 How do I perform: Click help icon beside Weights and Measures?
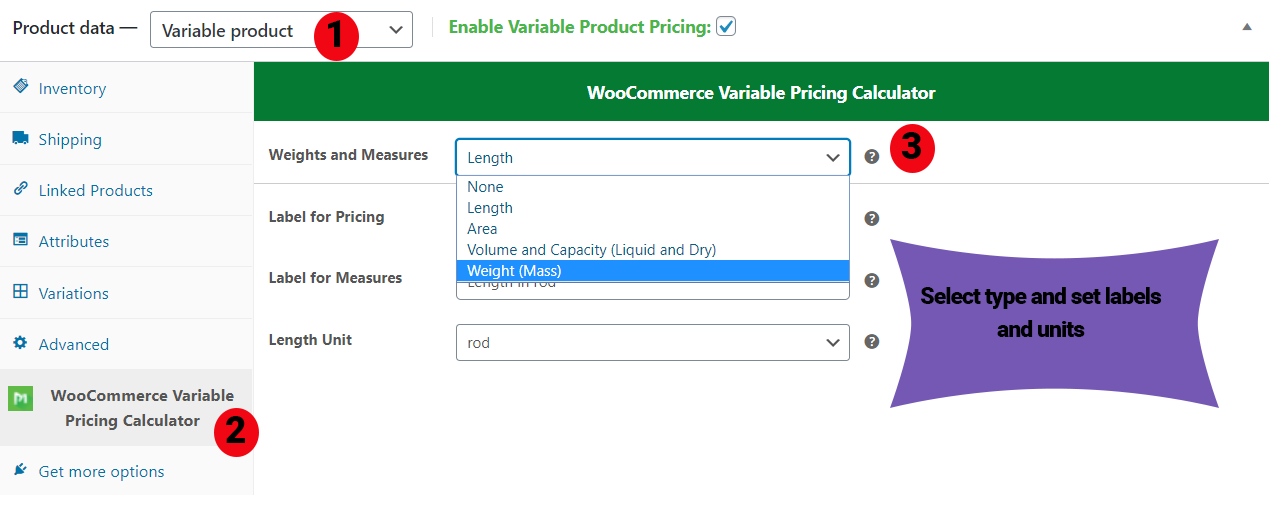pos(872,157)
